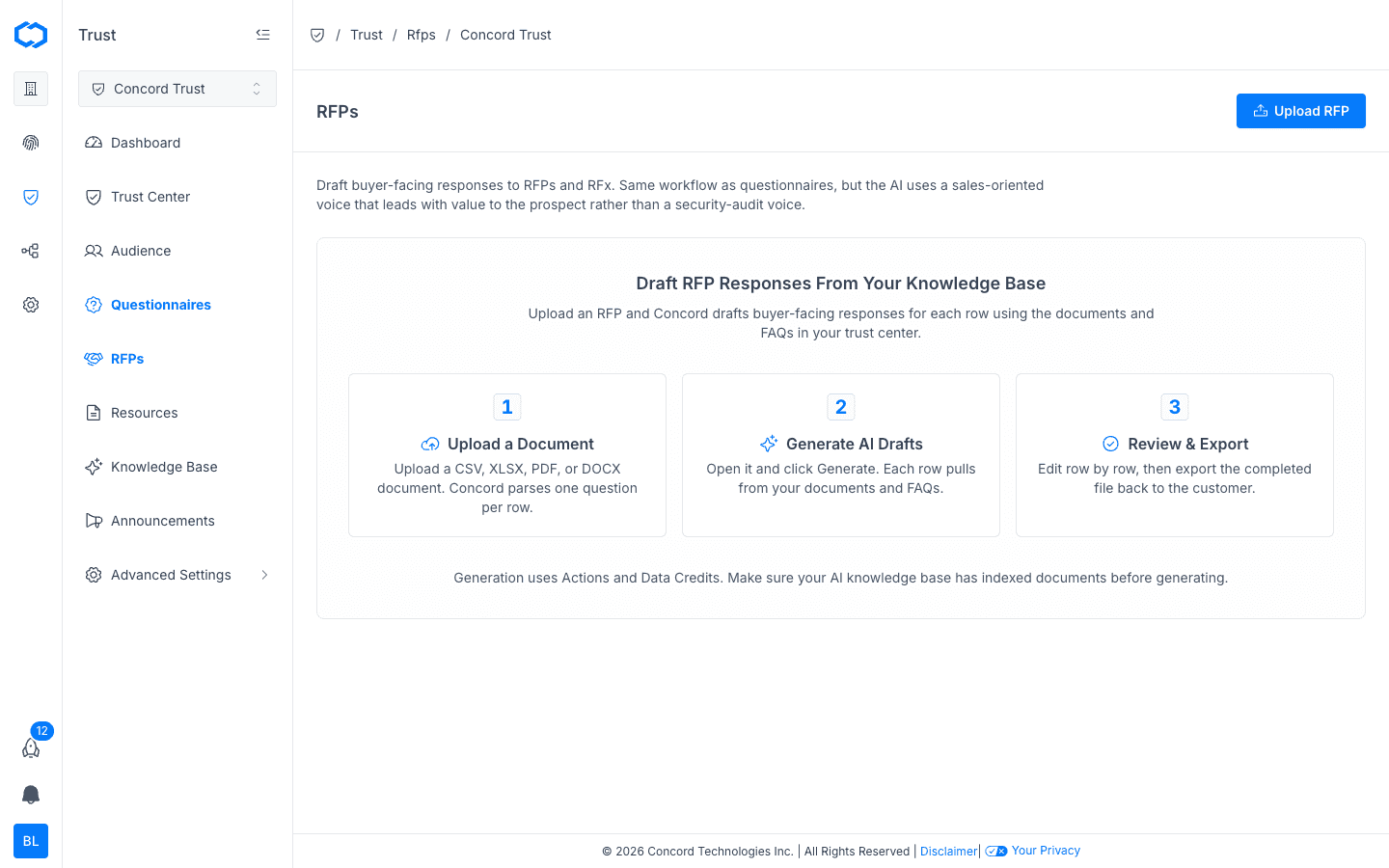The image size is (1389, 868).
Task: Open the BL user avatar menu
Action: pos(31,841)
